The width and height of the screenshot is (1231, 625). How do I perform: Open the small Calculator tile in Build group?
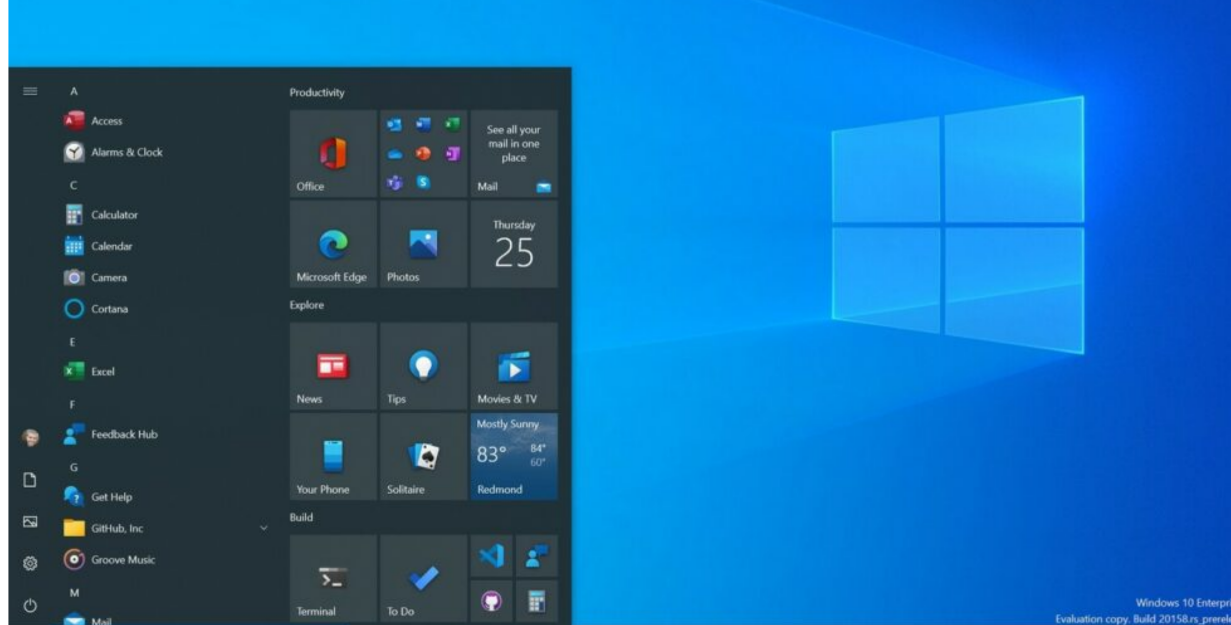point(537,602)
